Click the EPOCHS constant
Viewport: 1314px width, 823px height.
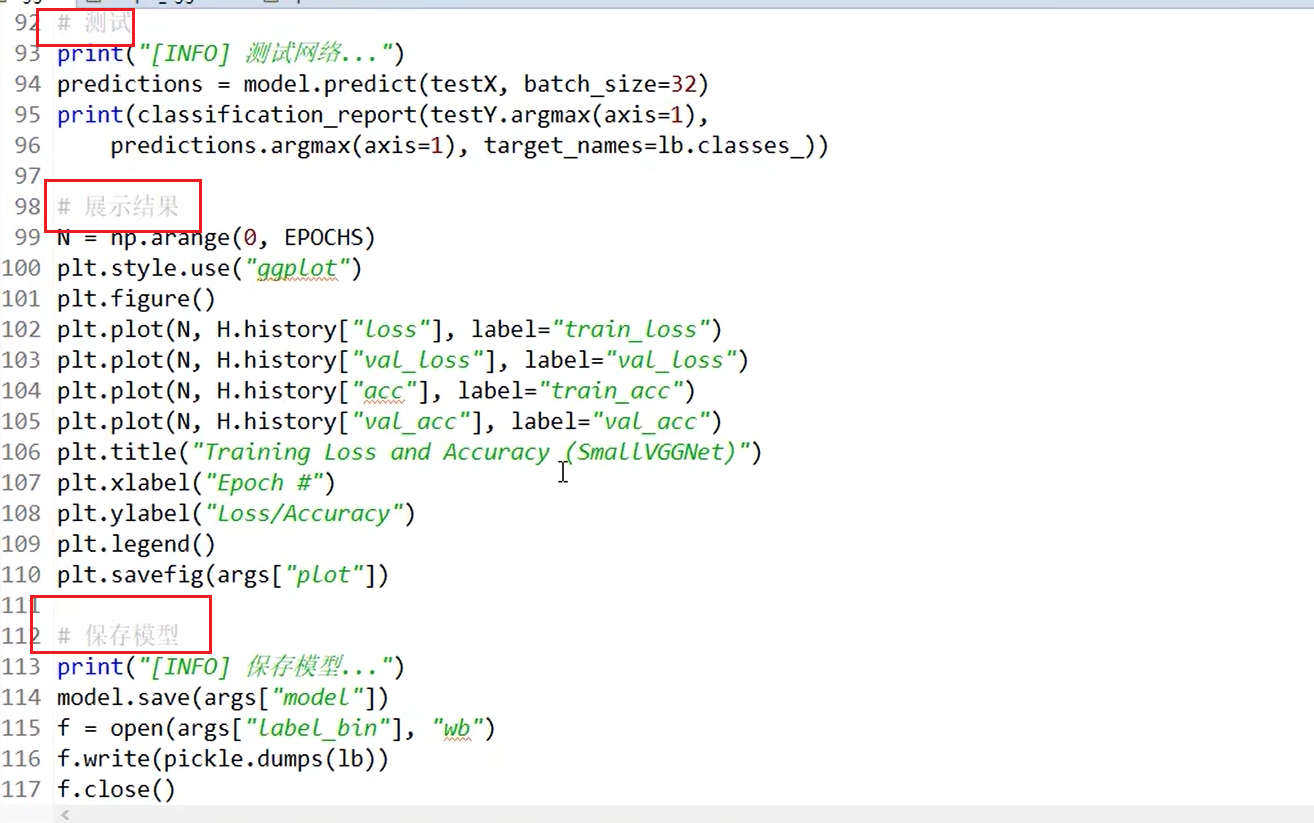pyautogui.click(x=323, y=238)
